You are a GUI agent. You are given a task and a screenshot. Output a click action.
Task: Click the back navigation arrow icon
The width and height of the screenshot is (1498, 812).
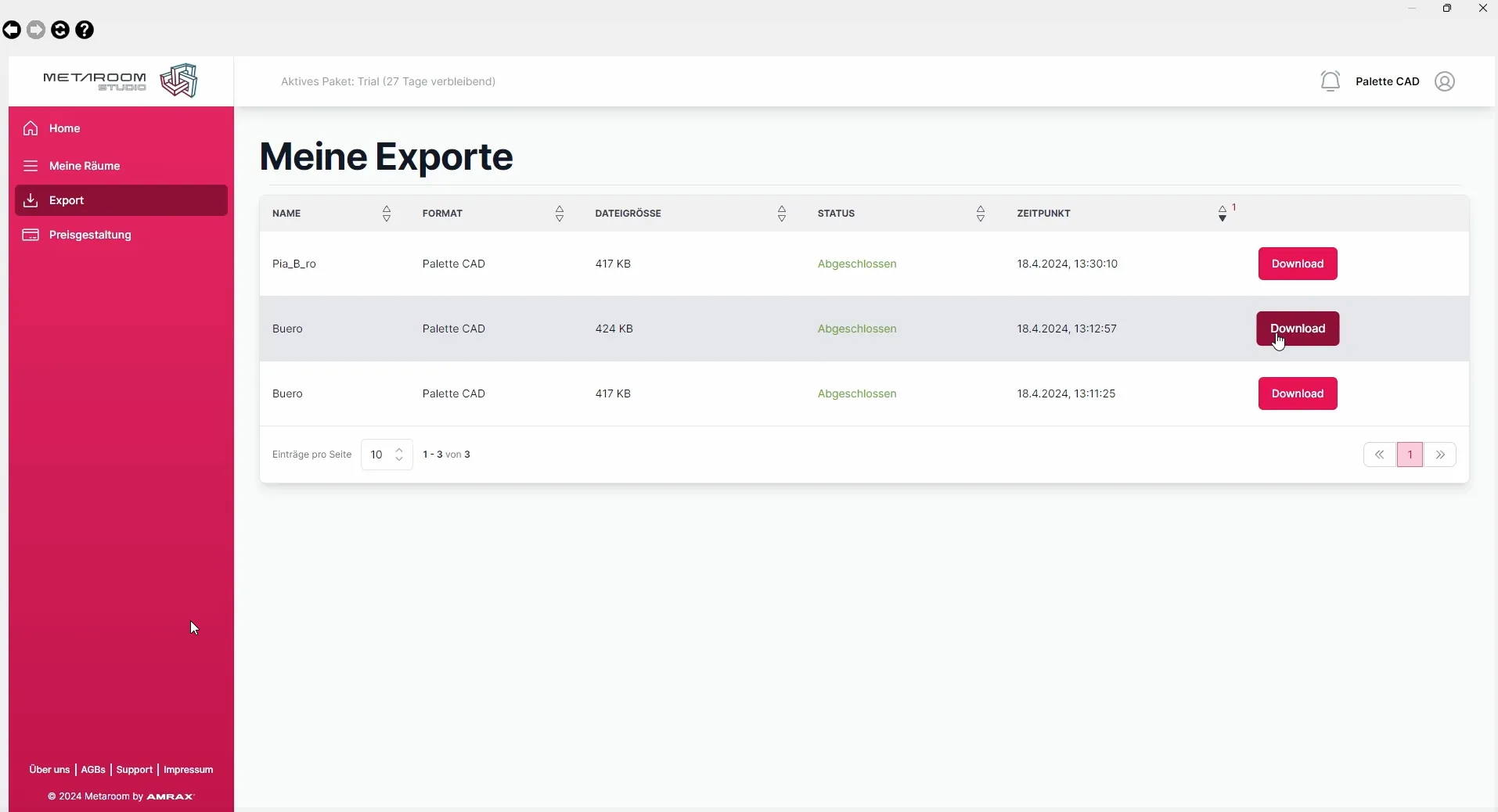(x=11, y=30)
